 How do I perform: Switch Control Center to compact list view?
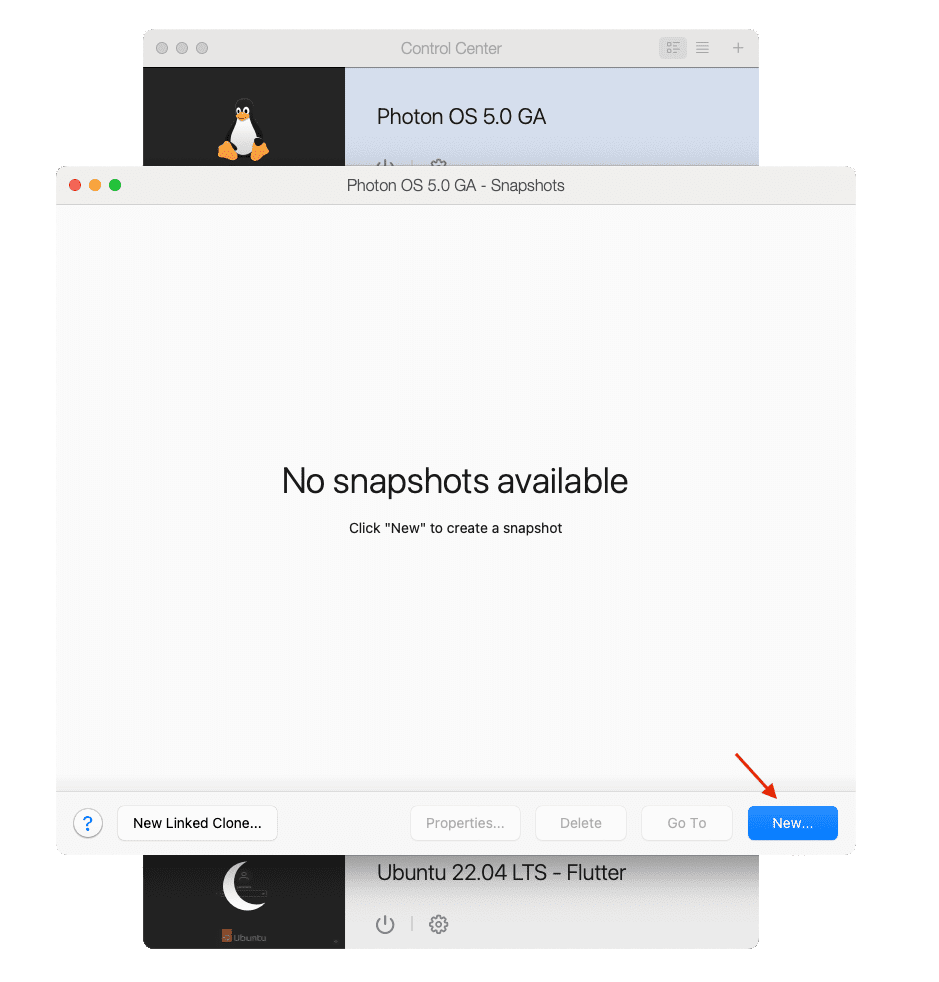click(702, 48)
